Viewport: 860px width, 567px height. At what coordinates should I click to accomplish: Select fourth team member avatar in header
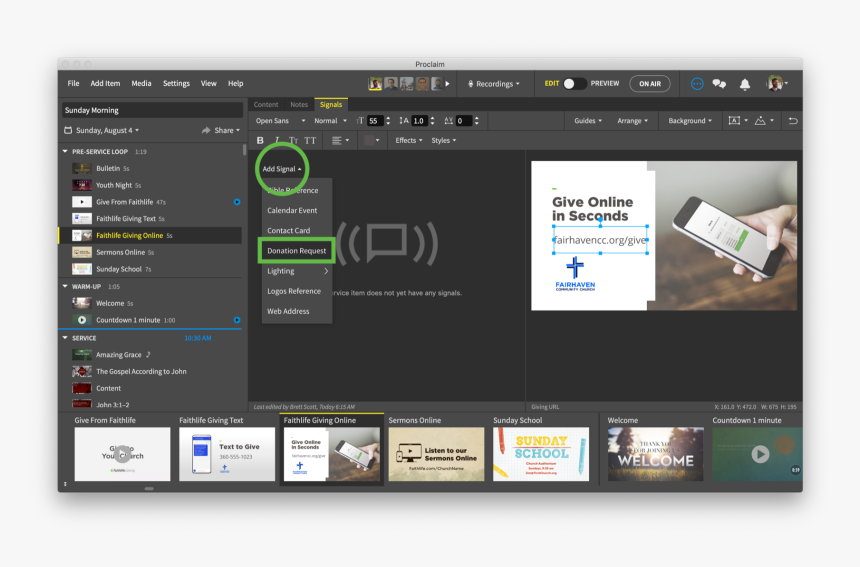pos(422,83)
